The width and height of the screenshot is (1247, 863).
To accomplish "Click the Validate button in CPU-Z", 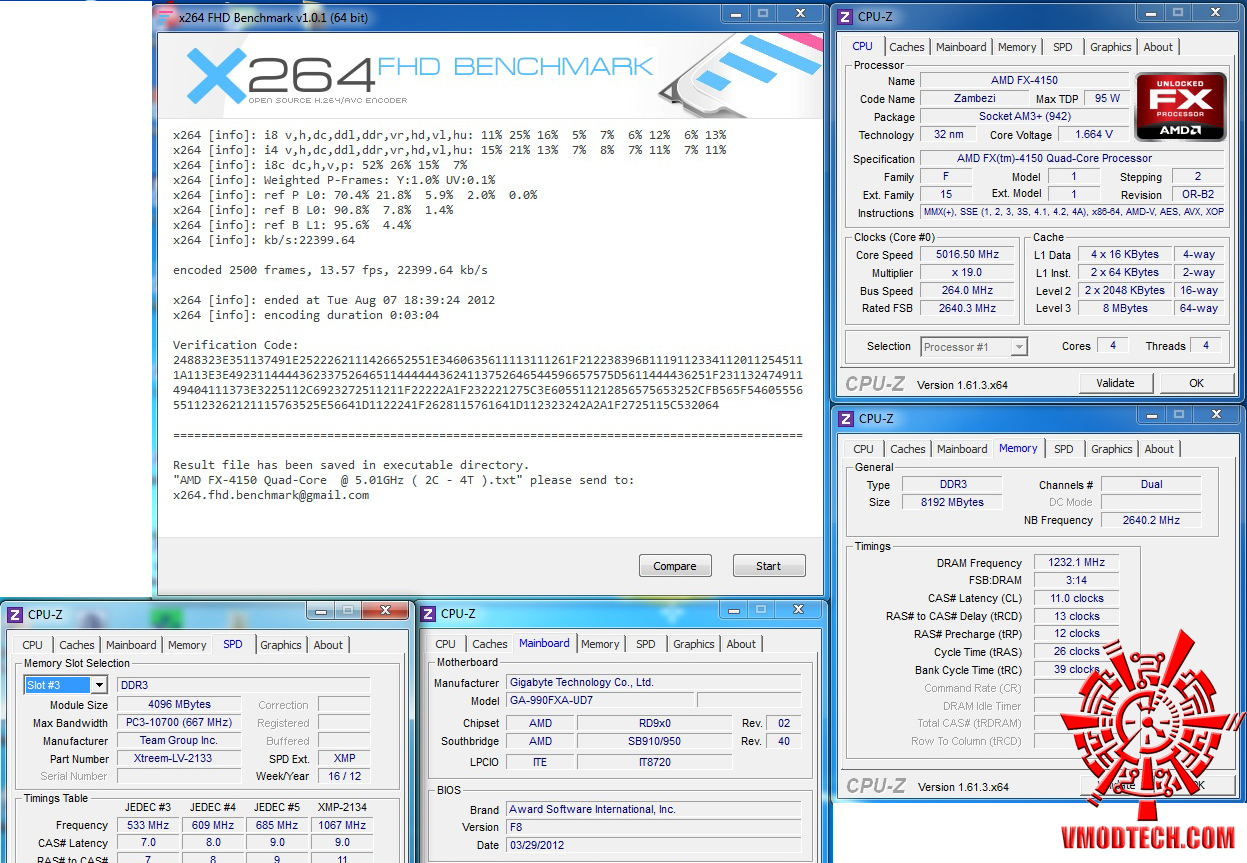I will tap(1116, 382).
